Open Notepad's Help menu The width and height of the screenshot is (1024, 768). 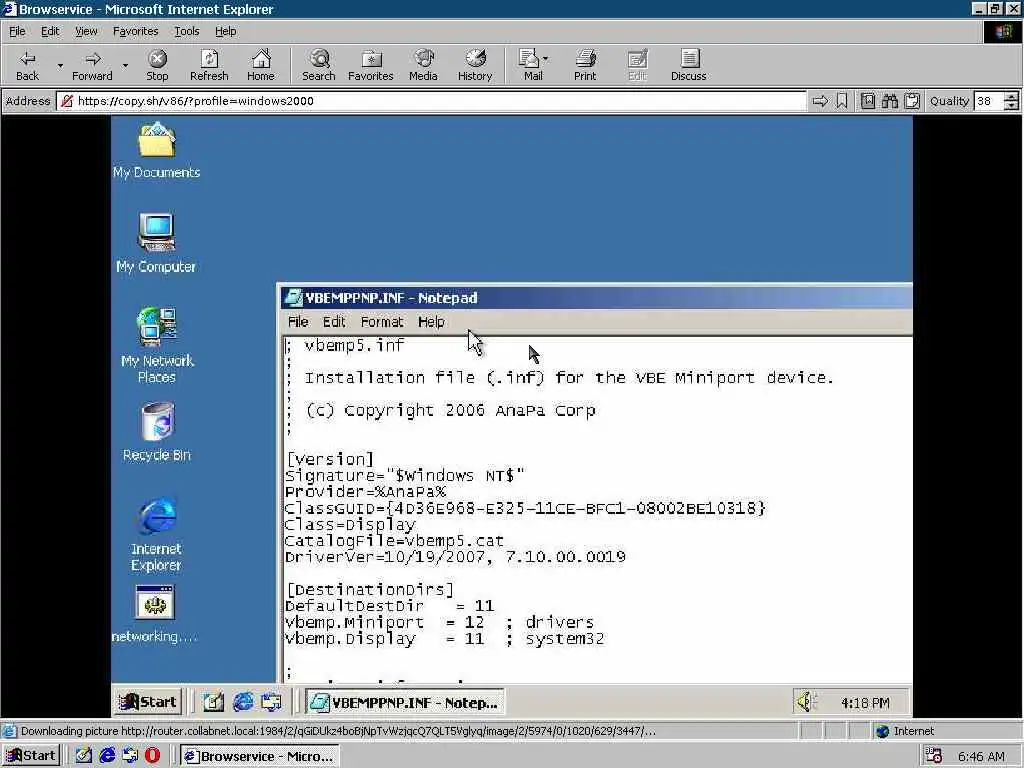[x=431, y=321]
